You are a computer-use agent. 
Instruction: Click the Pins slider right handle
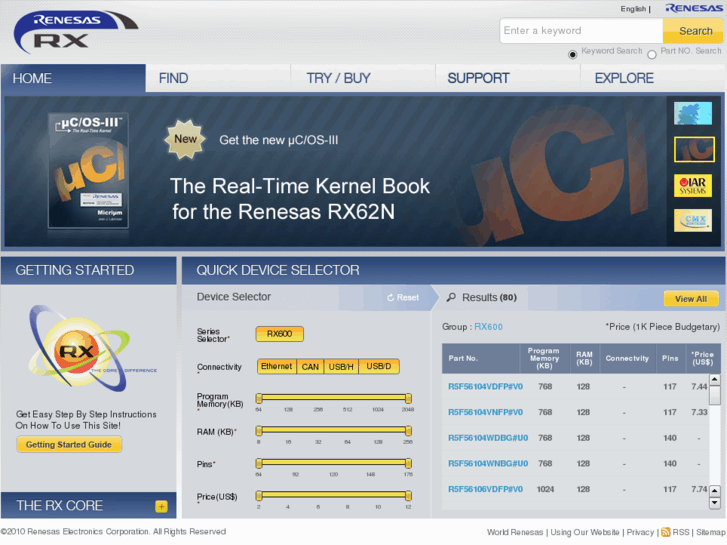(x=408, y=463)
